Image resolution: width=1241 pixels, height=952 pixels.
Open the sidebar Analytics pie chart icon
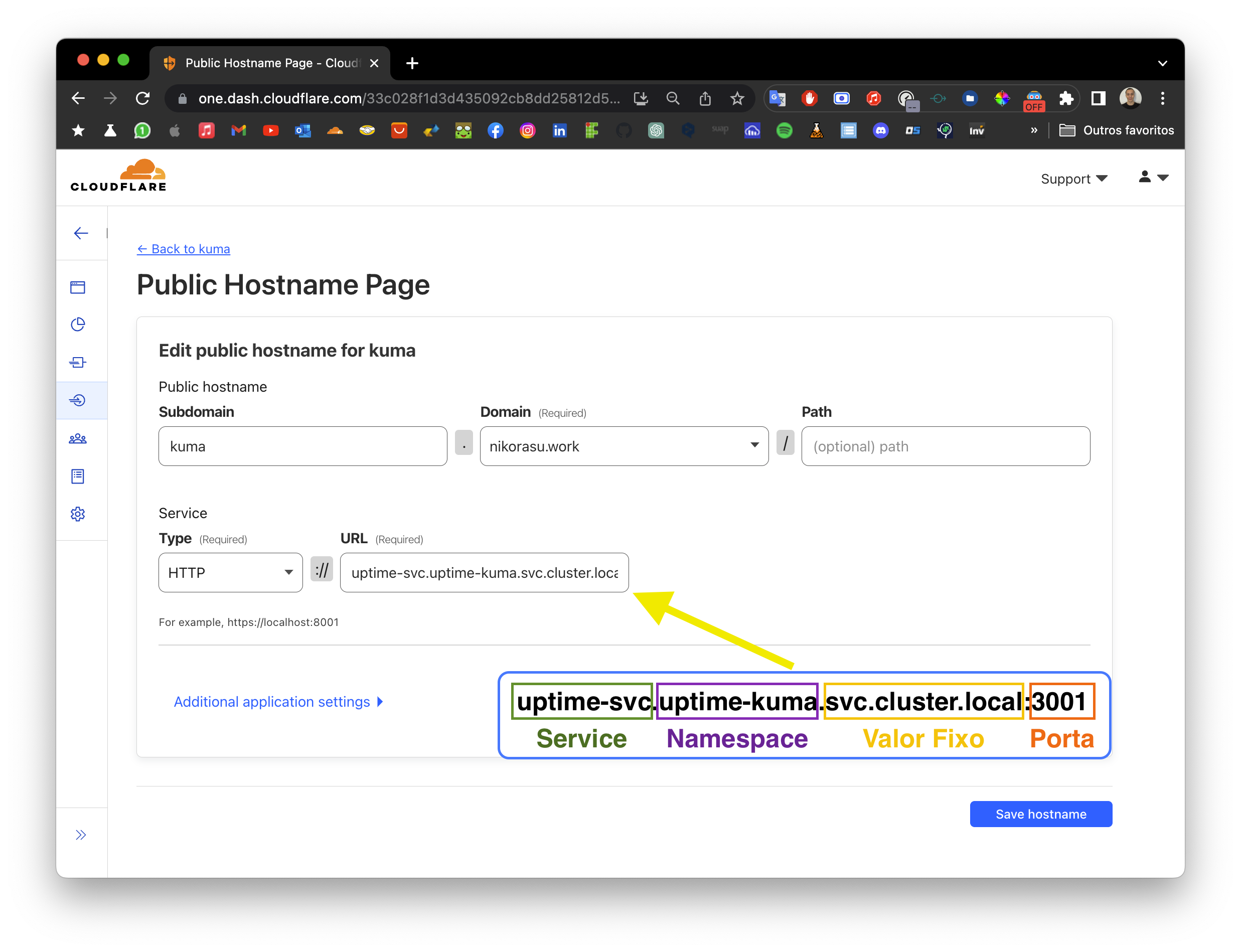pyautogui.click(x=78, y=324)
